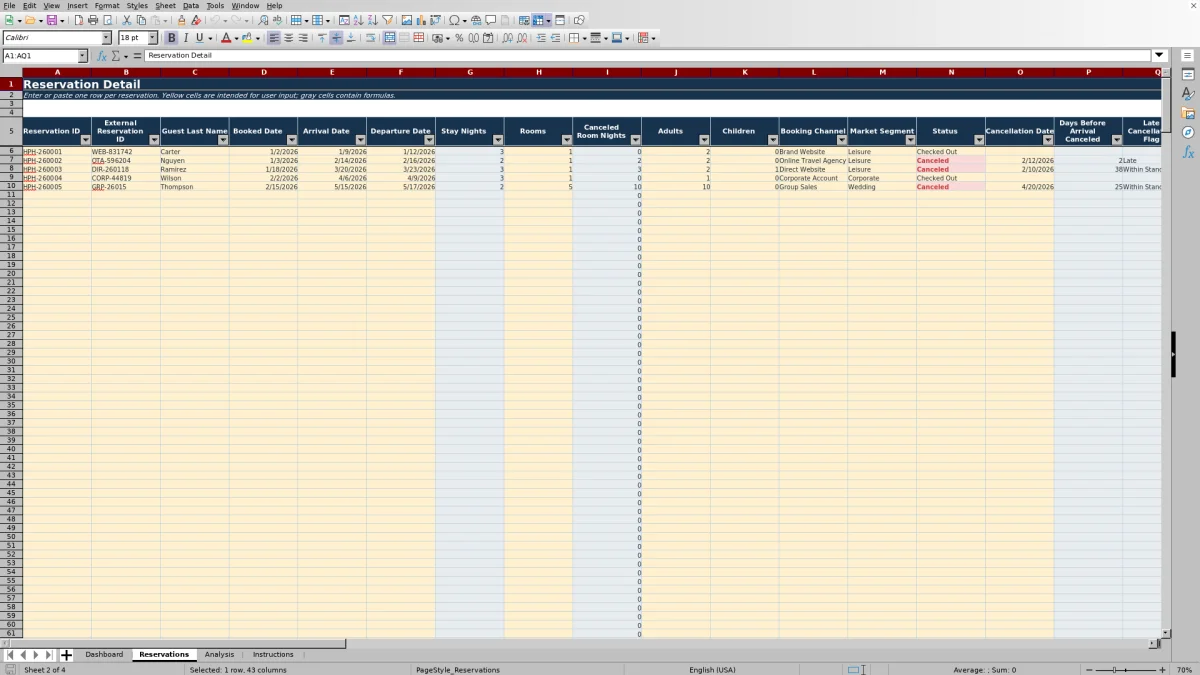Image resolution: width=1200 pixels, height=675 pixels.
Task: Click the Print icon in toolbar
Action: [93, 20]
